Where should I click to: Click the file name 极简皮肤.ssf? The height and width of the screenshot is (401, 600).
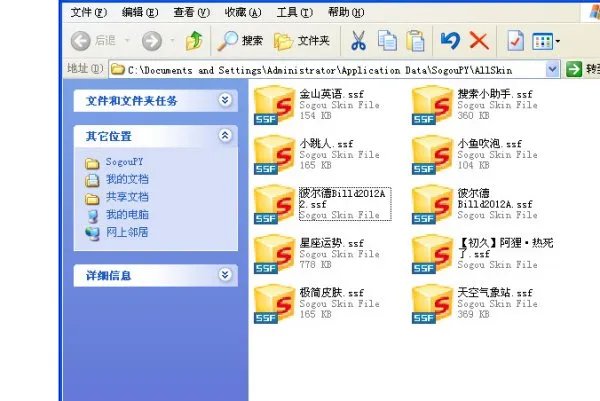pyautogui.click(x=331, y=293)
